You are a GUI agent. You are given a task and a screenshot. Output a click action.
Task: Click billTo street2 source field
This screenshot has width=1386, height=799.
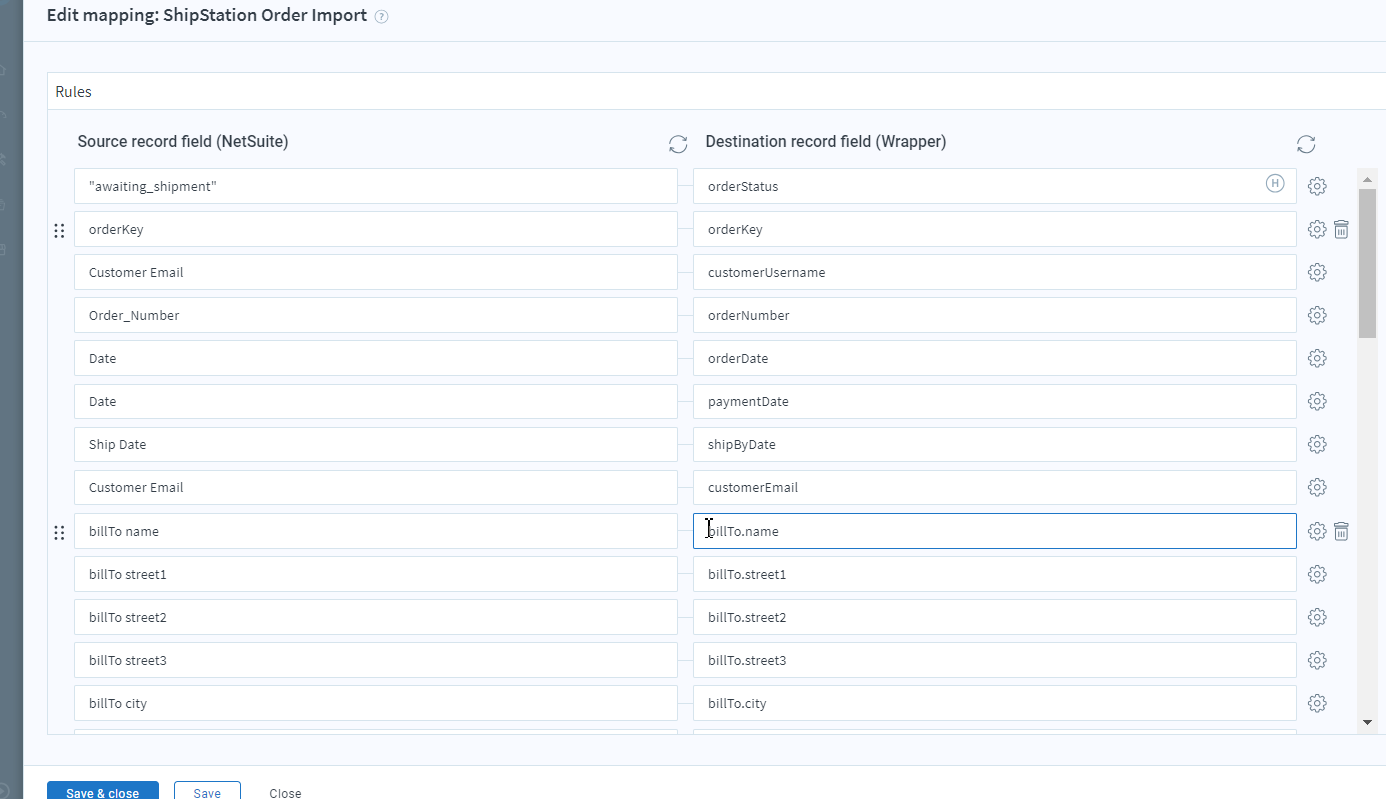click(376, 617)
